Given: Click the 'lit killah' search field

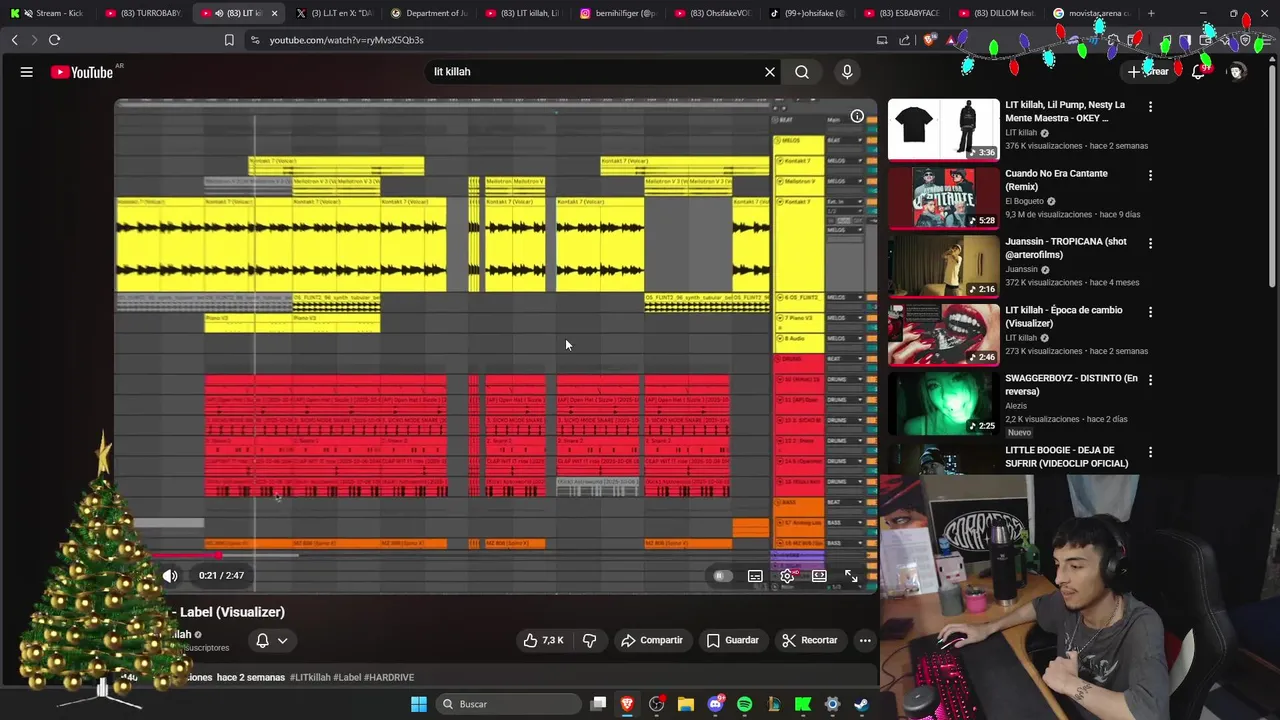Looking at the screenshot, I should coord(595,72).
